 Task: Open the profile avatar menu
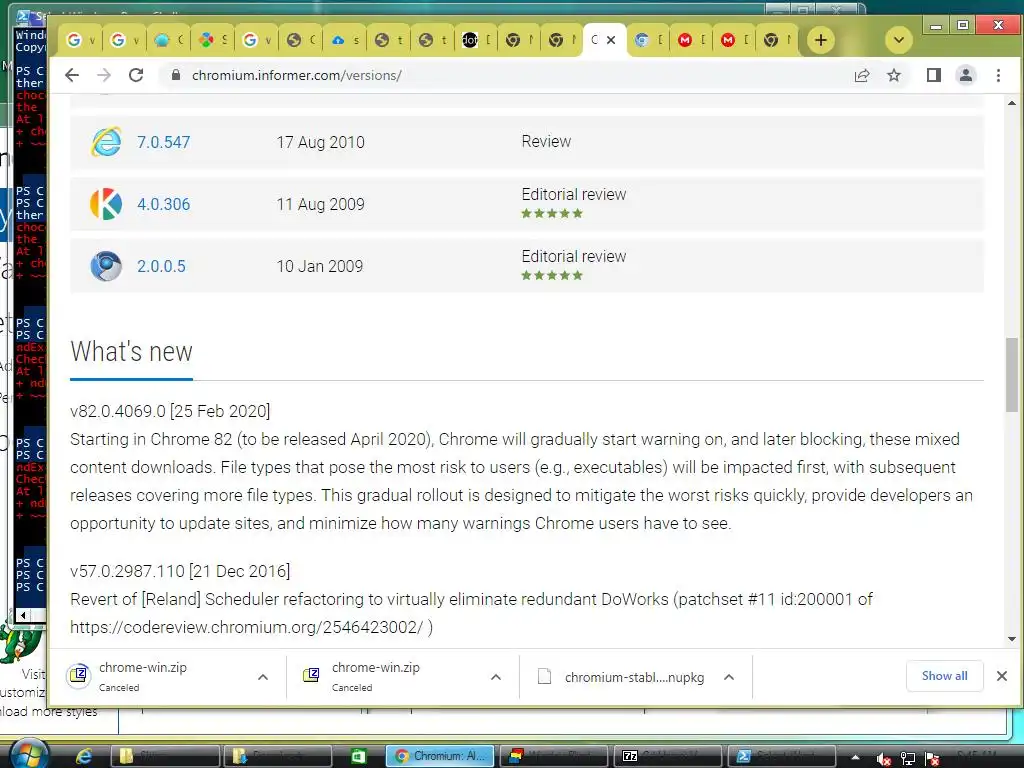[966, 75]
